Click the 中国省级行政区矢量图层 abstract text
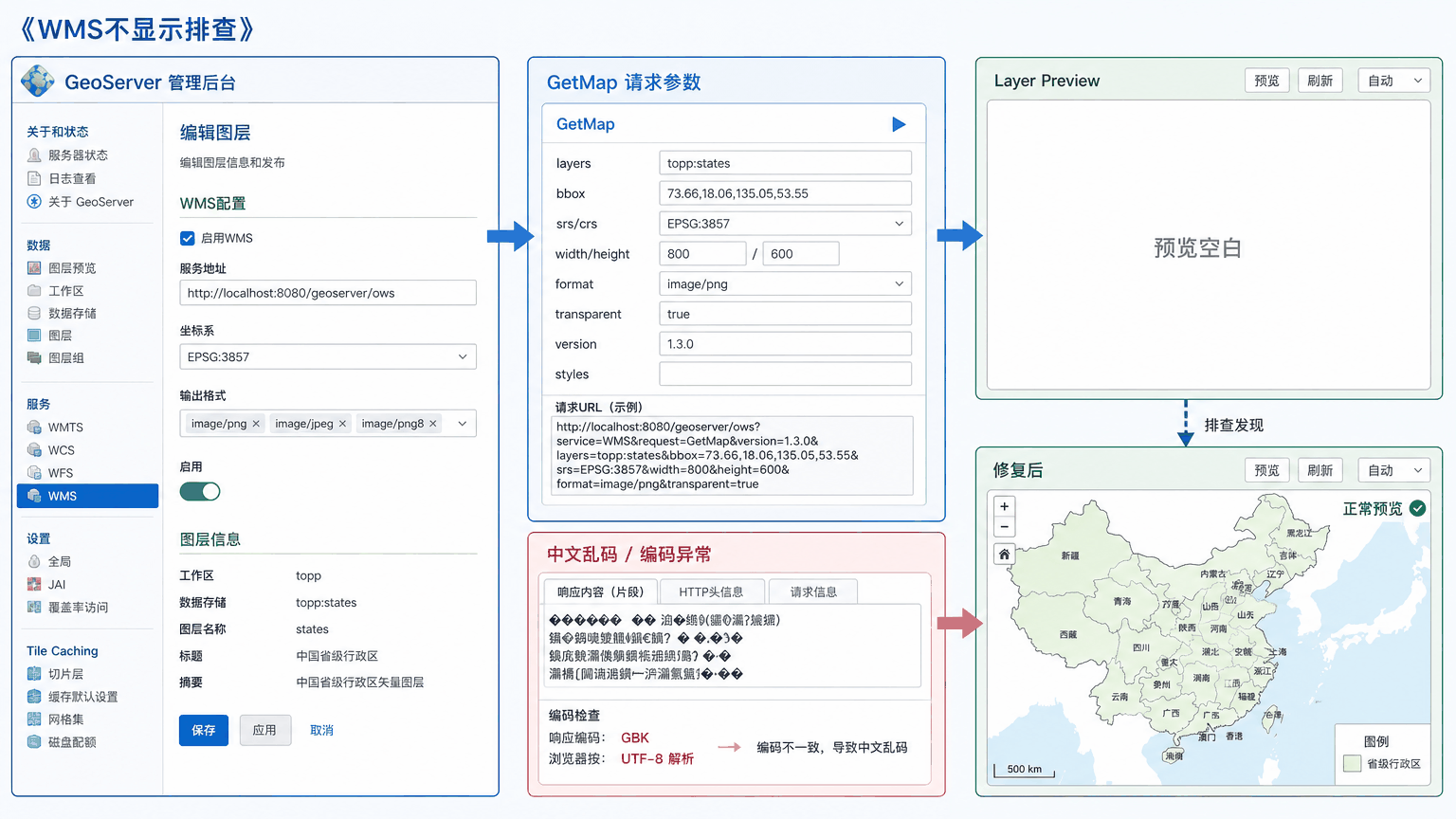This screenshot has height=819, width=1456. click(360, 682)
